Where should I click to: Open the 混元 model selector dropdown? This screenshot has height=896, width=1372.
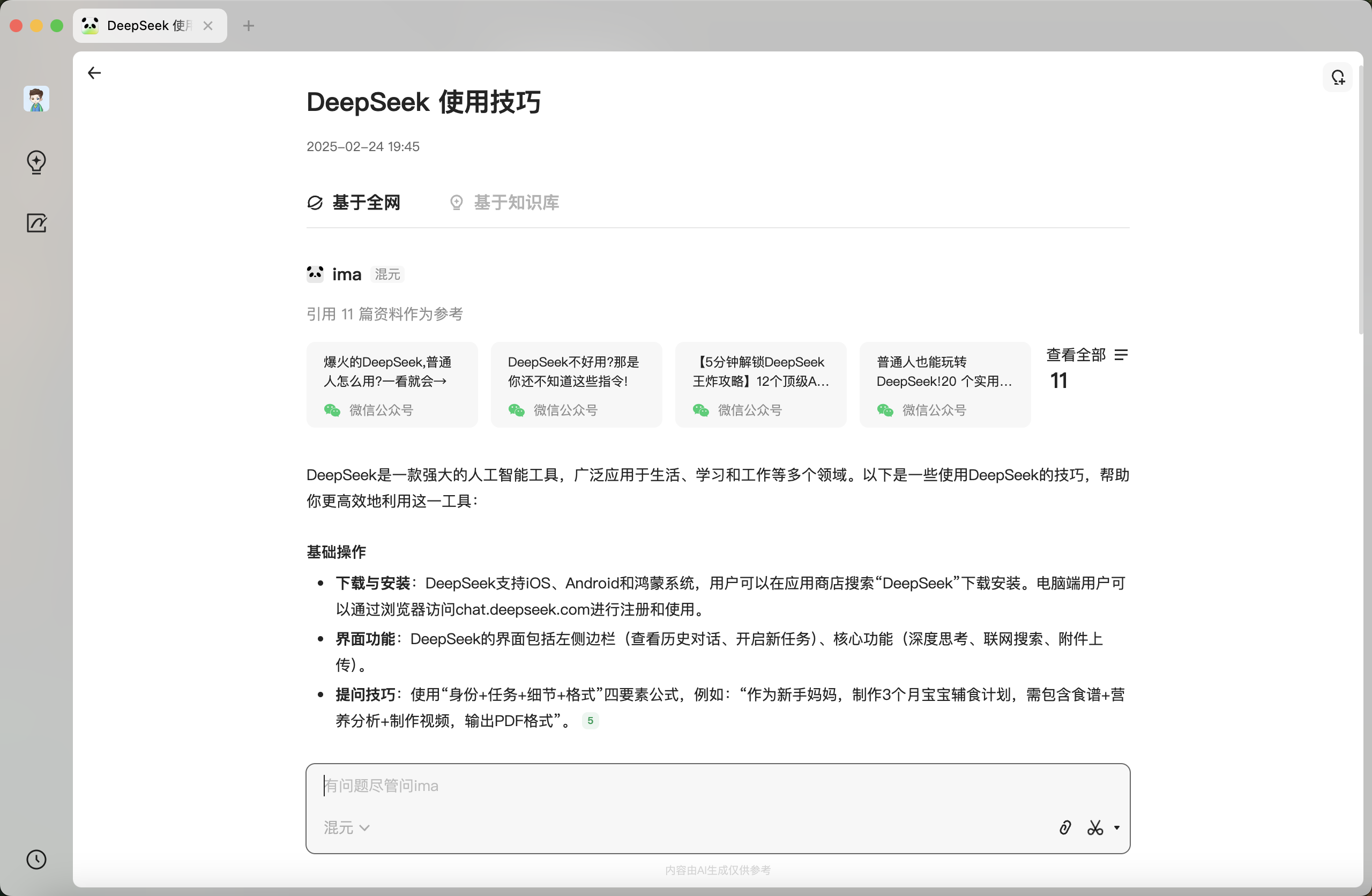click(x=346, y=827)
